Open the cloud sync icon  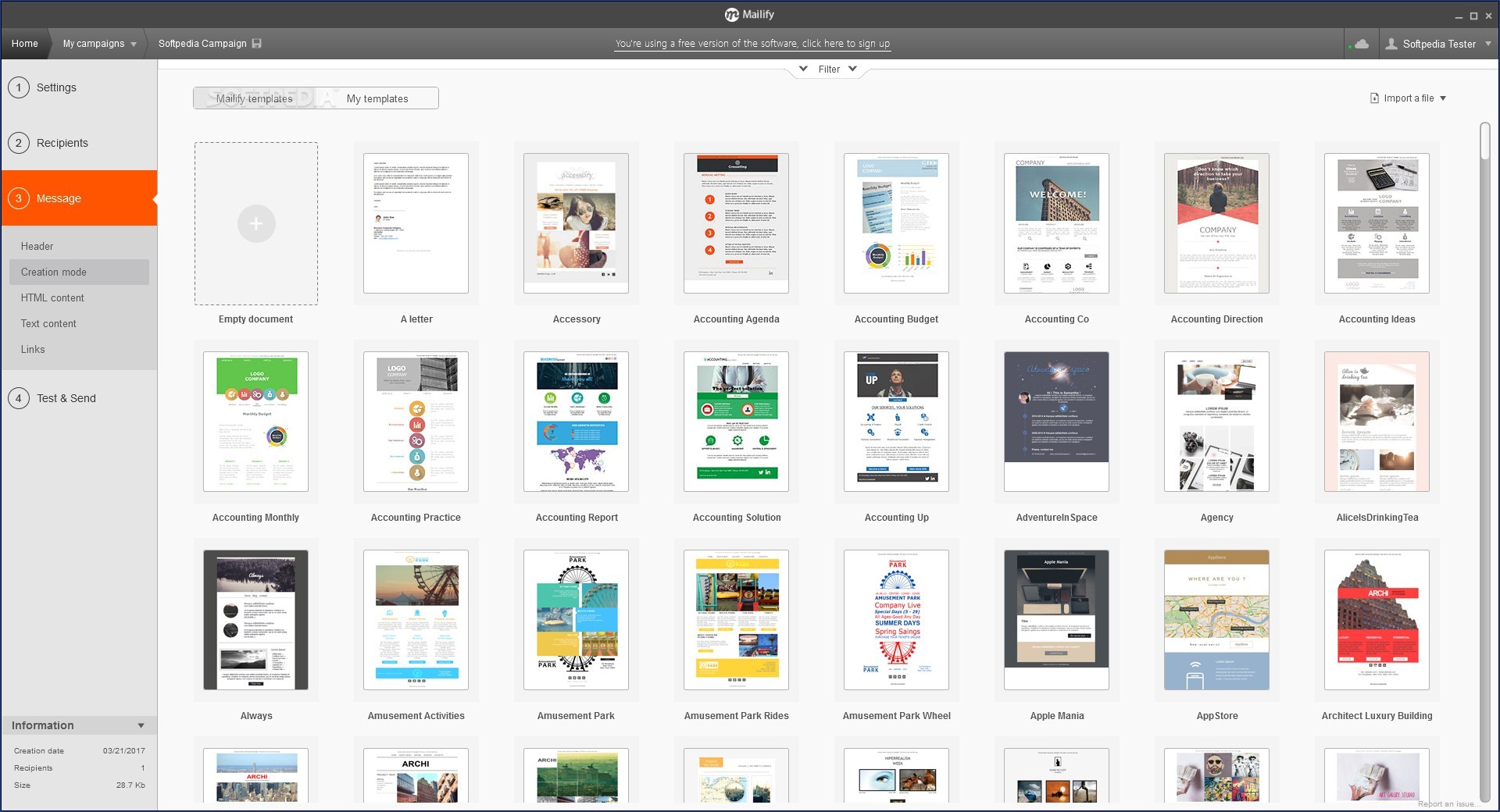tap(1362, 44)
